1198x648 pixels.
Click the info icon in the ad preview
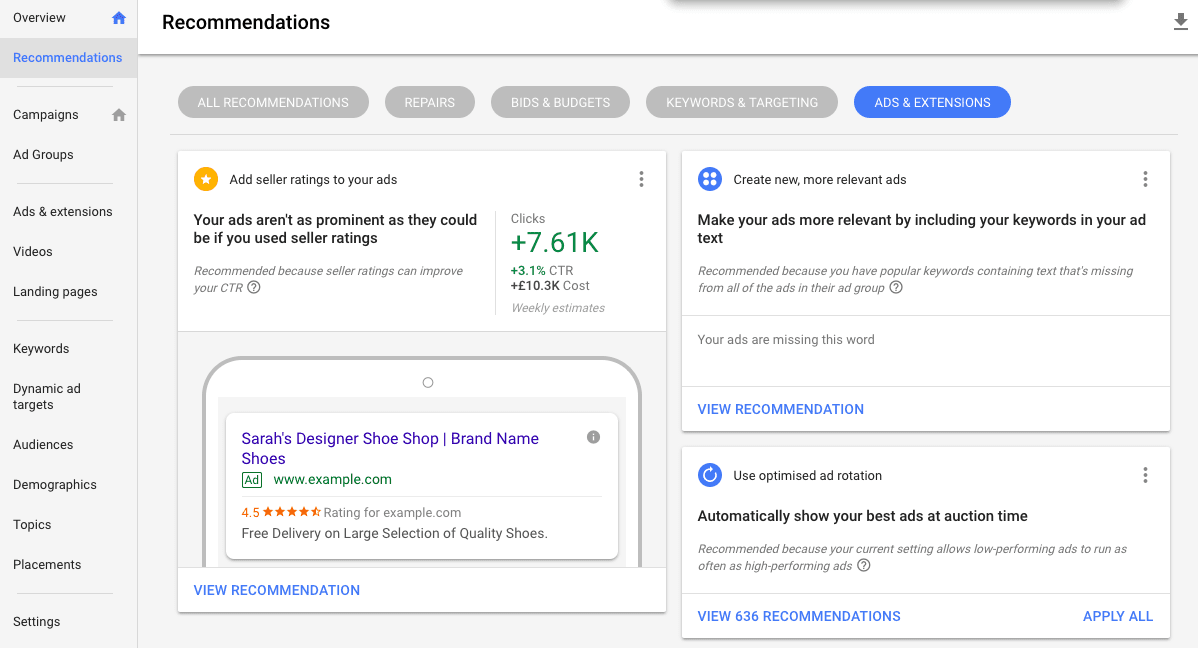click(x=593, y=437)
